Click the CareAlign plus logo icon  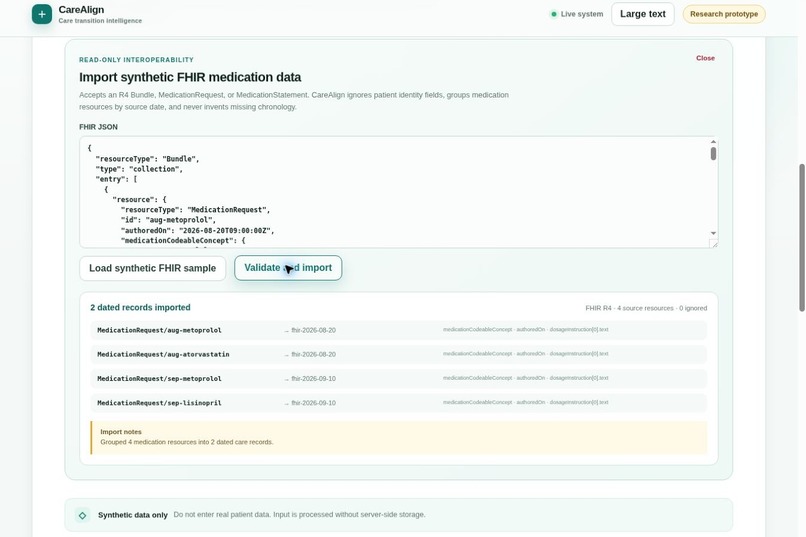(x=42, y=14)
